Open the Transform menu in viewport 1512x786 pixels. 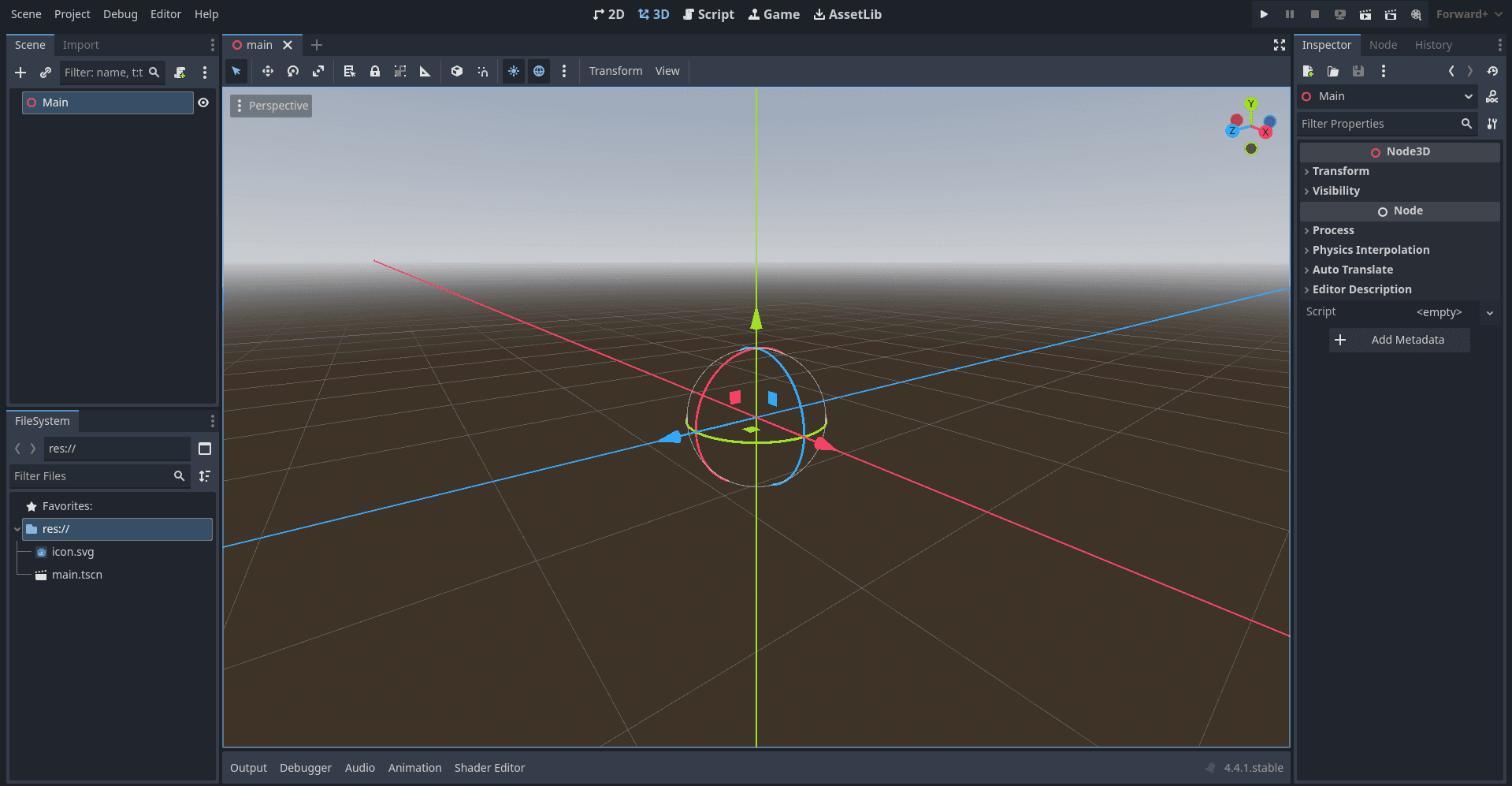[615, 71]
